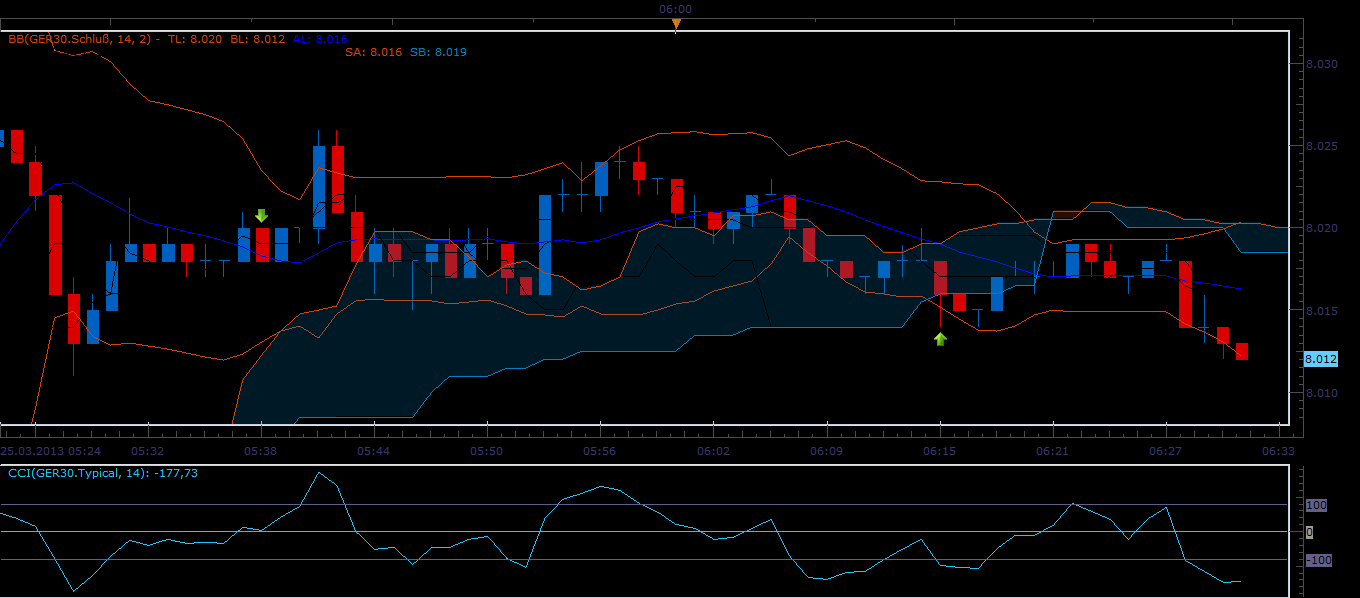Select the CCI 100 level label
Viewport: 1360px width, 598px height.
(x=1317, y=505)
